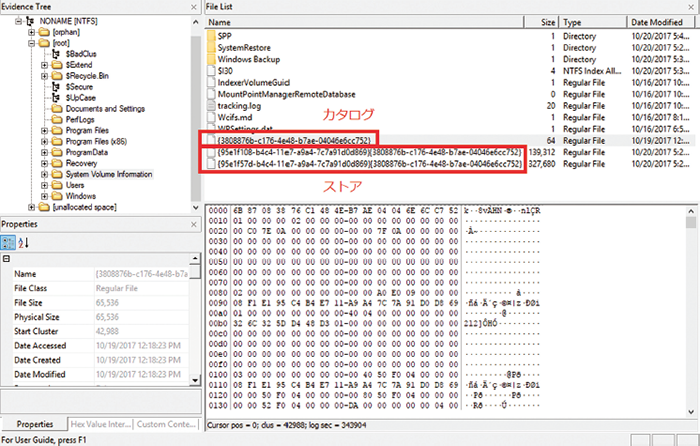
Task: Select the $BadClus metadata file icon
Action: (x=57, y=53)
